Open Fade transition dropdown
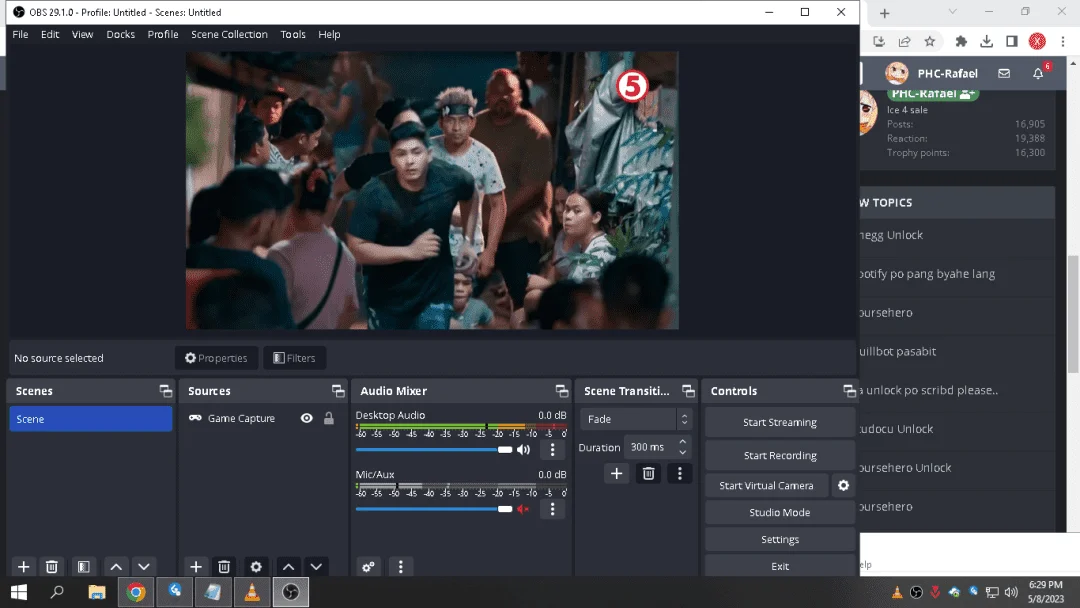 tap(635, 419)
